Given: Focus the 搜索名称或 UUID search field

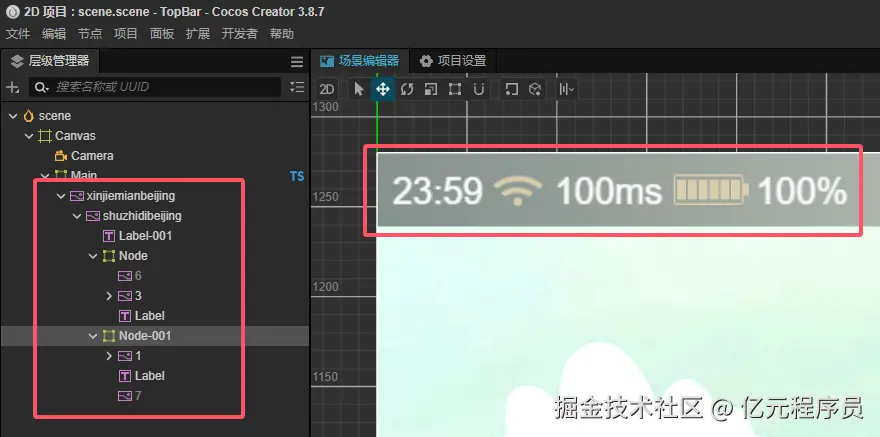Looking at the screenshot, I should (x=154, y=87).
